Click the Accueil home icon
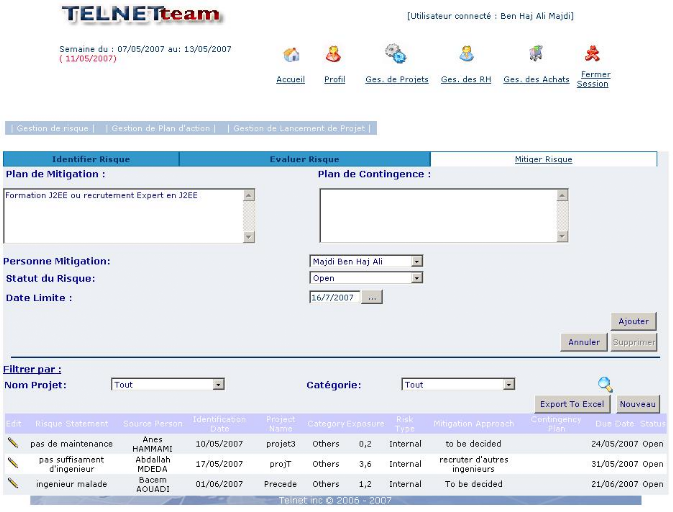 291,55
